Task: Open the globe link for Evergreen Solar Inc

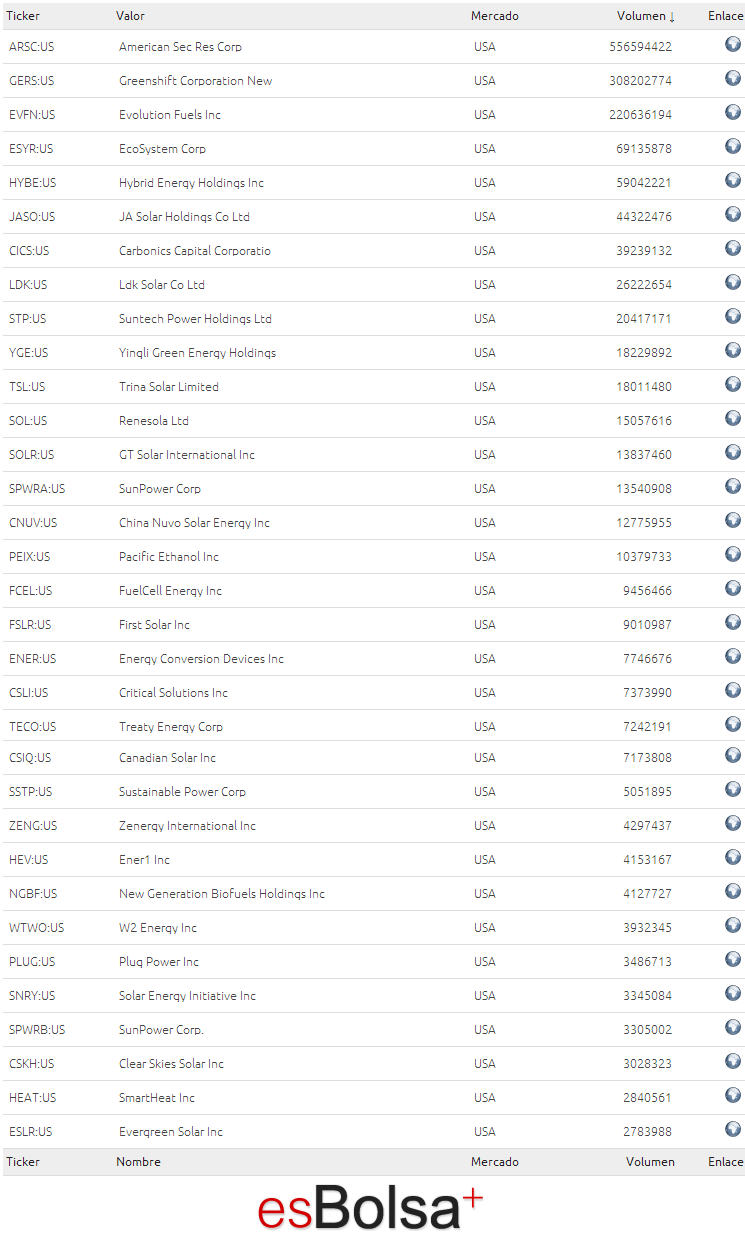Action: [x=733, y=1129]
